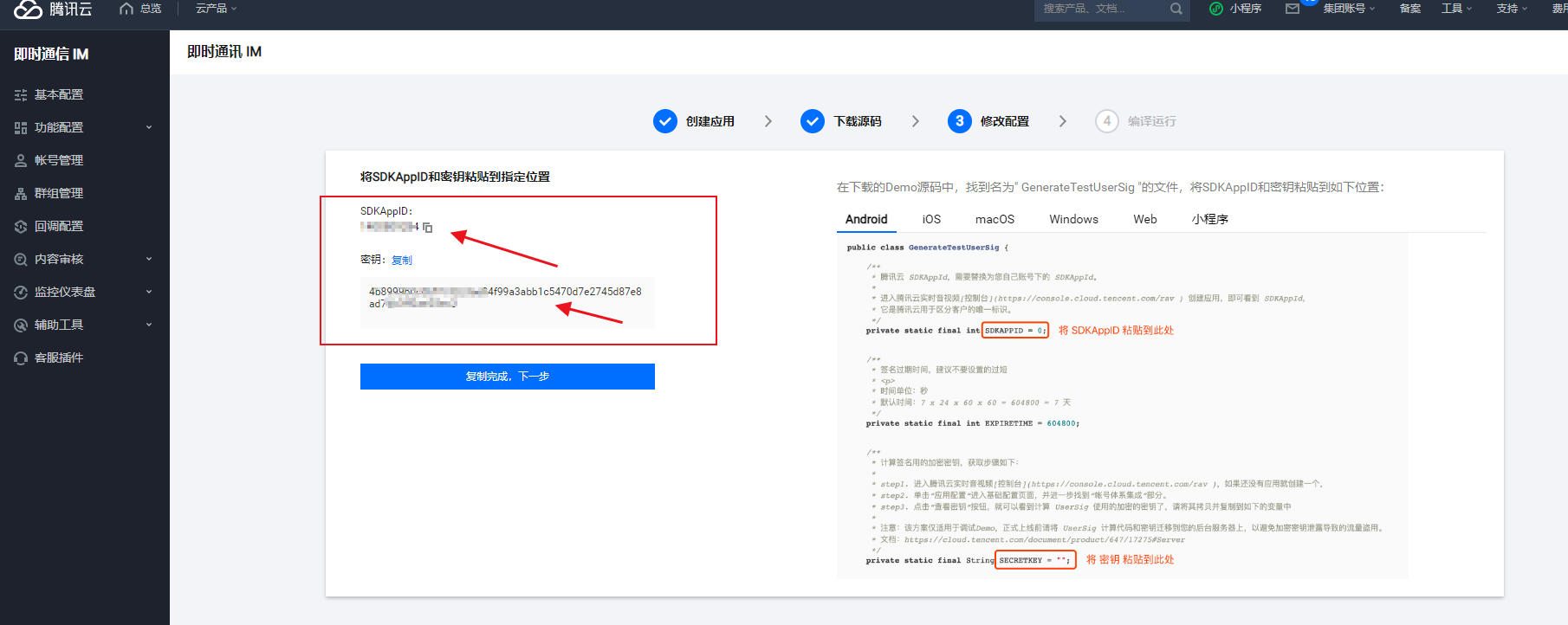Viewport: 1568px width, 625px height.
Task: Click the 下载源码 completed step checkmark
Action: [813, 121]
